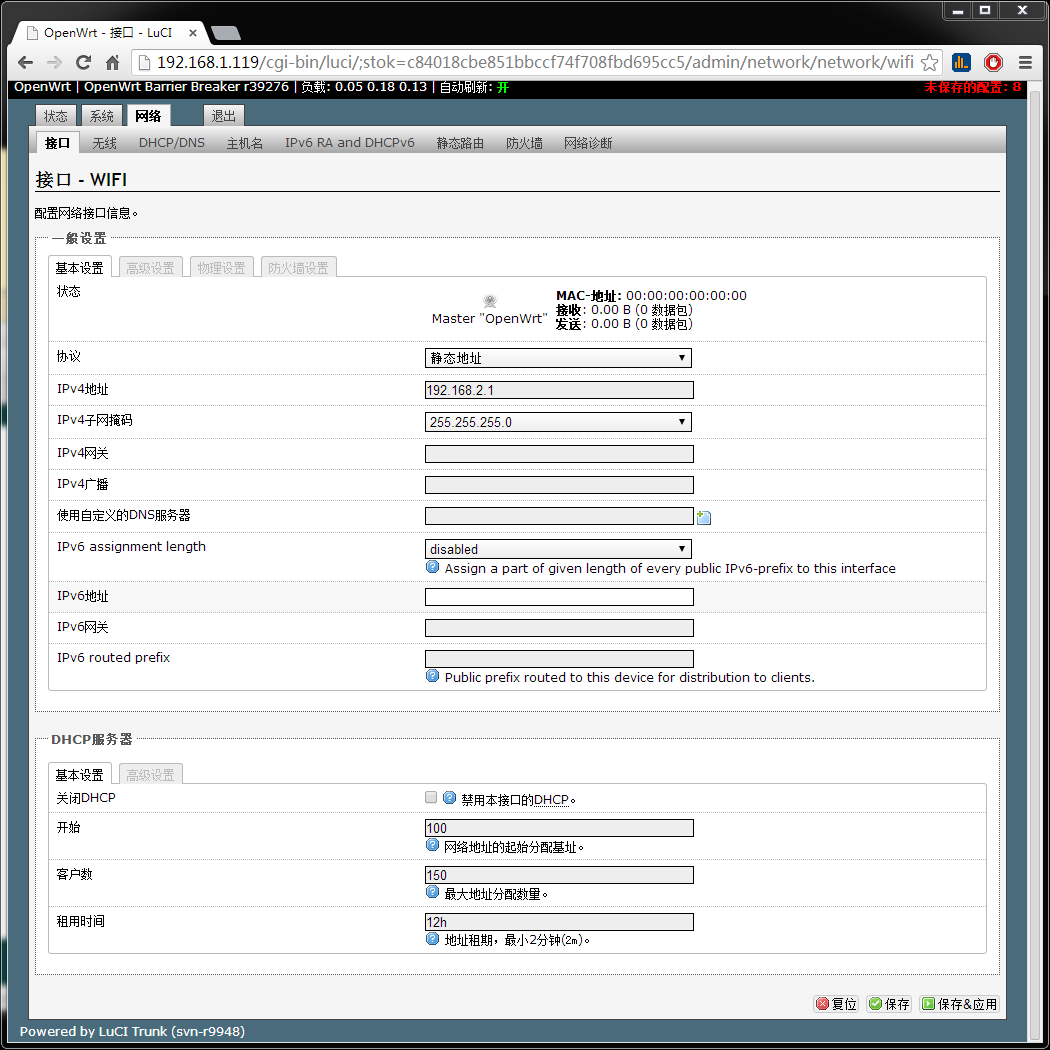Click the OpenWrt header link
Viewport: 1050px width, 1050px height.
click(x=42, y=86)
